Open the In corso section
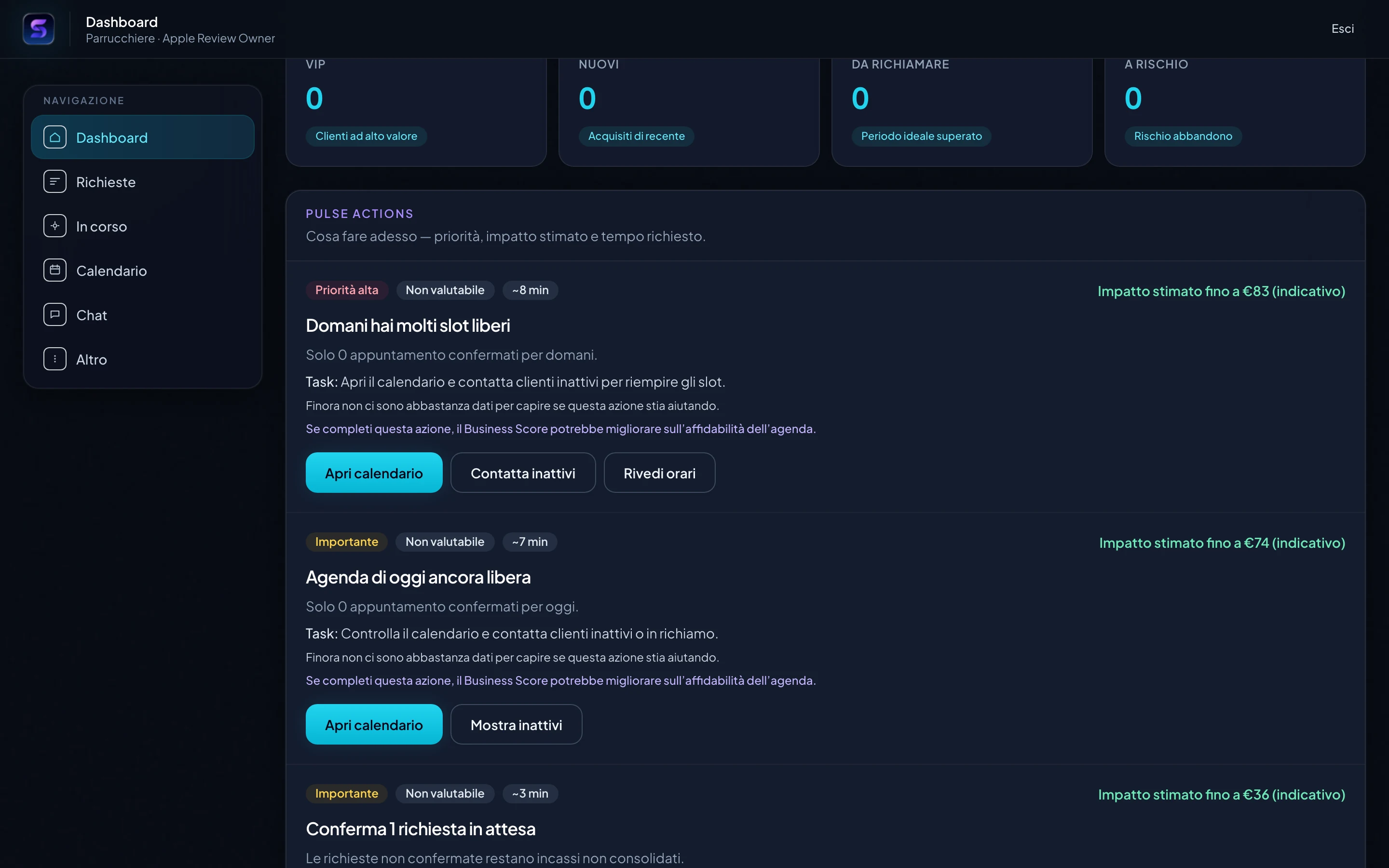 pos(142,226)
